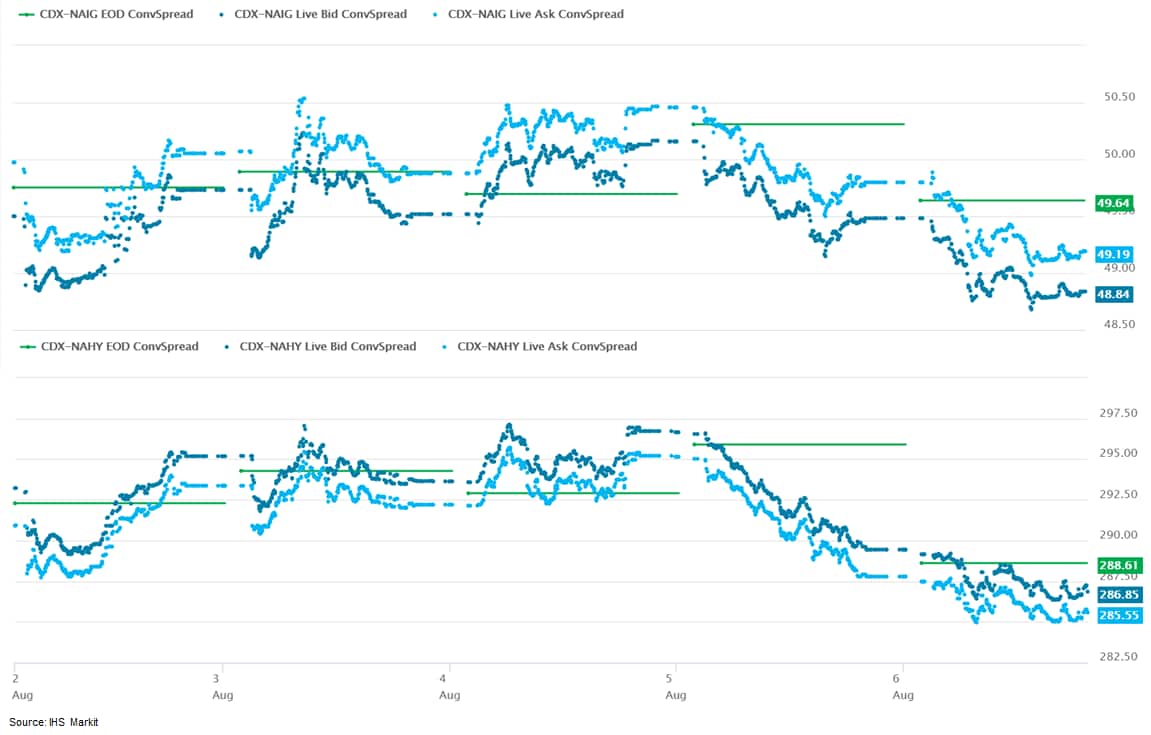Click the 297.50 y-axis label

coord(1117,413)
